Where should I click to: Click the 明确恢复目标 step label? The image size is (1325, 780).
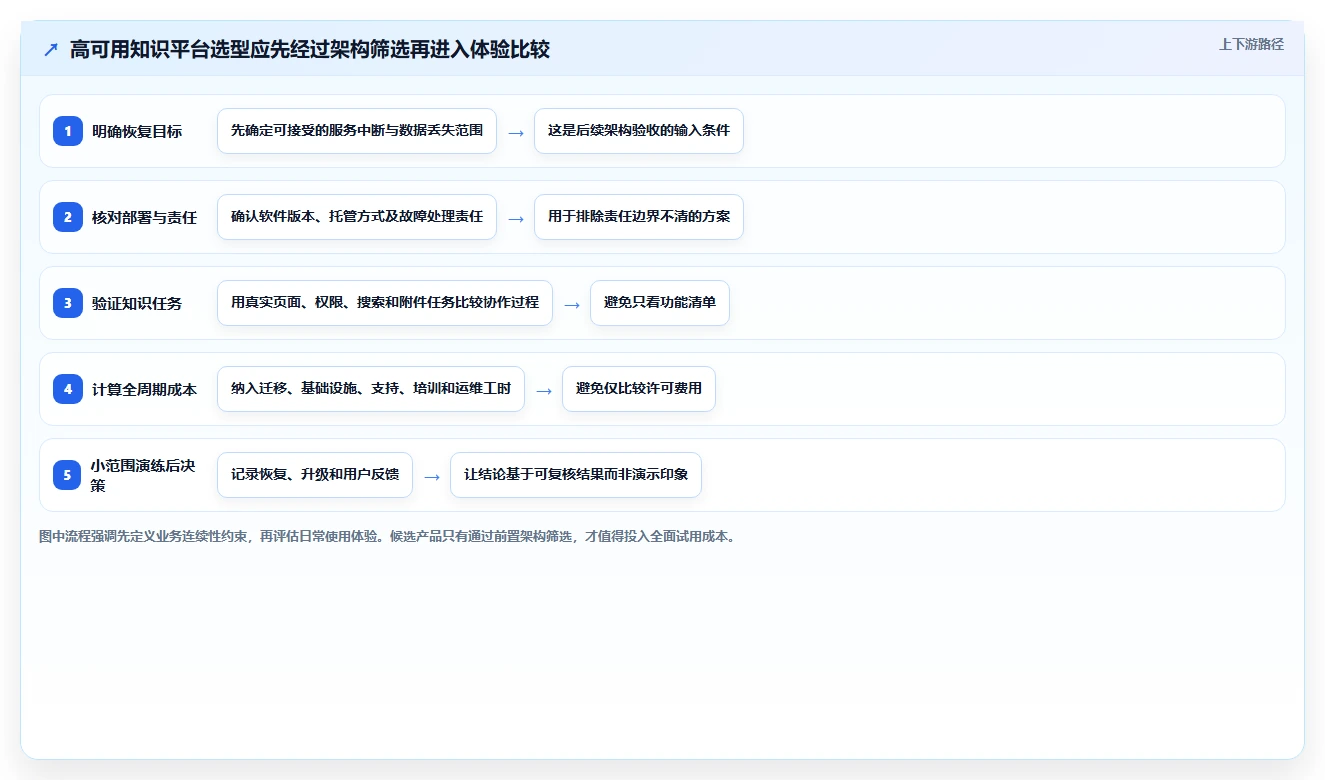(137, 131)
